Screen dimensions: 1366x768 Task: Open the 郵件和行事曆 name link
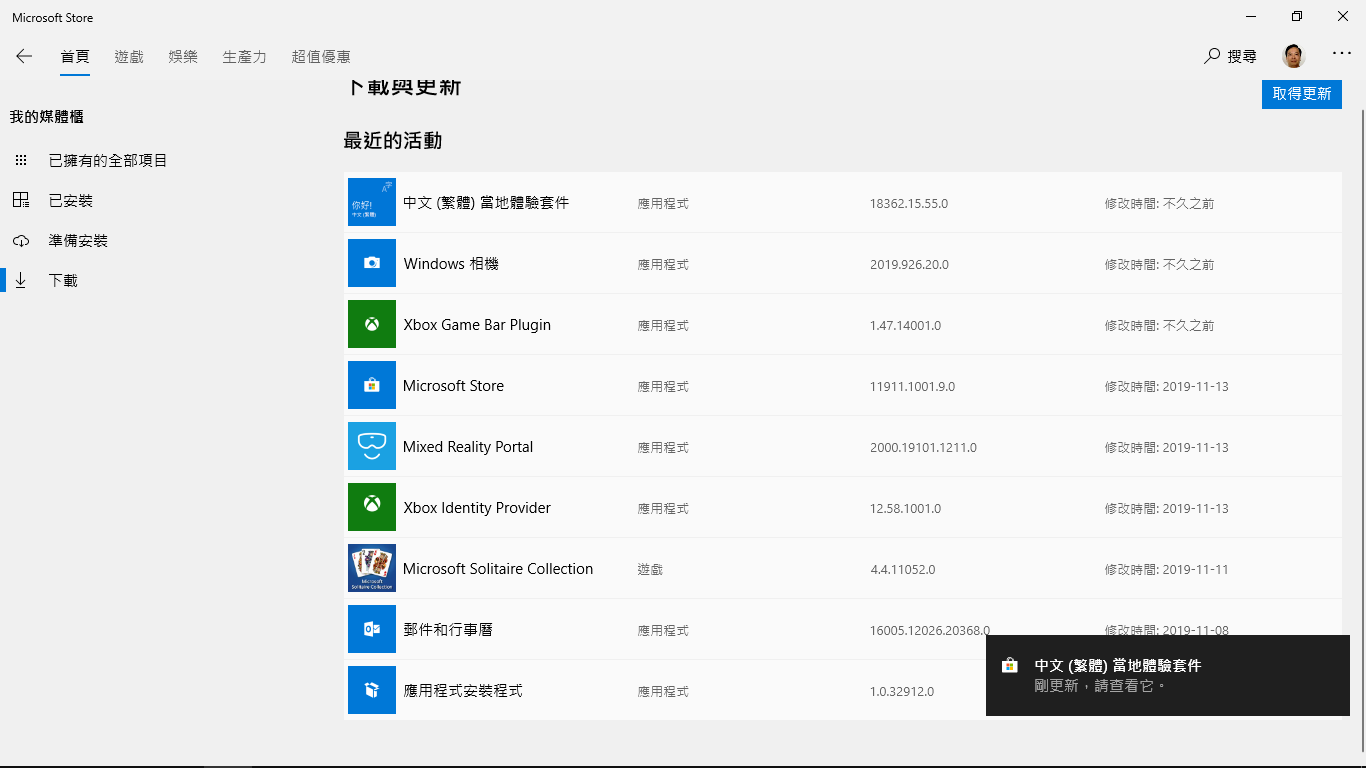(x=448, y=629)
